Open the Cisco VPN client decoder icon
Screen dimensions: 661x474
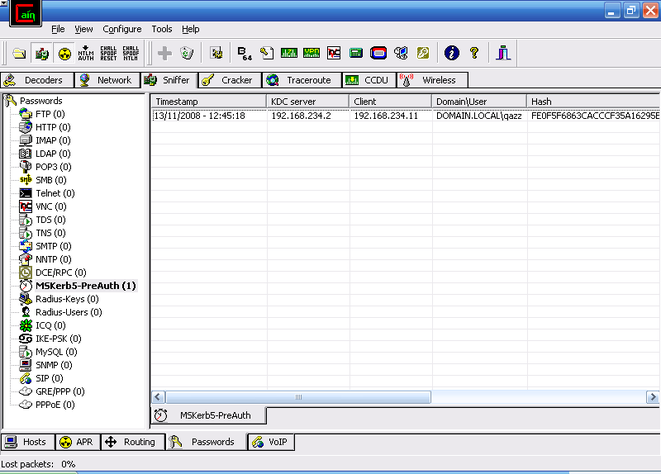pyautogui.click(x=312, y=53)
